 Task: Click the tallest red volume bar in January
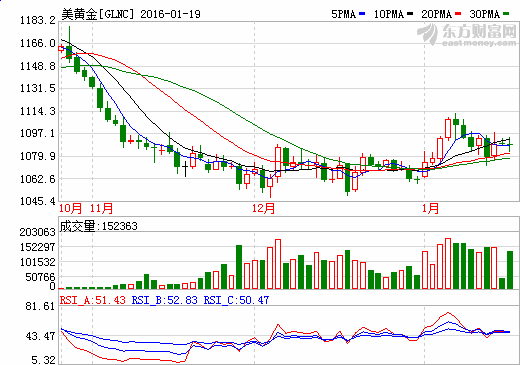(x=448, y=263)
